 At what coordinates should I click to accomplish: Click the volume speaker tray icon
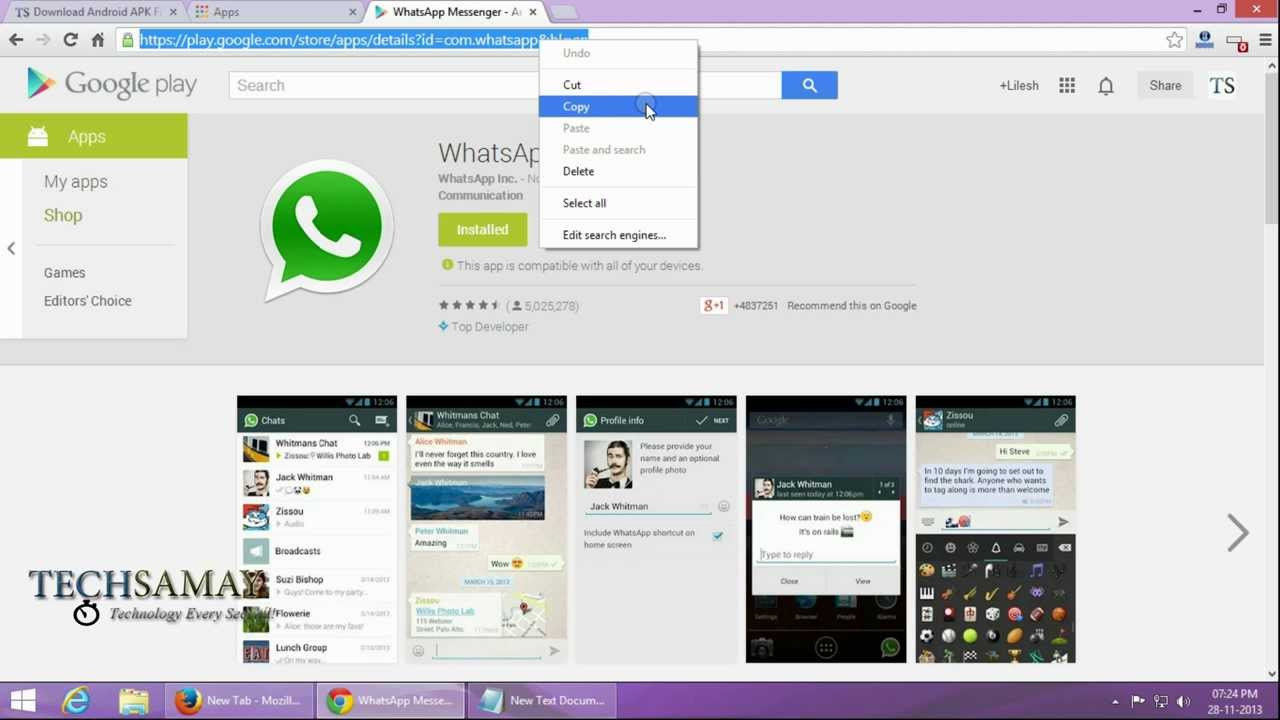1183,701
